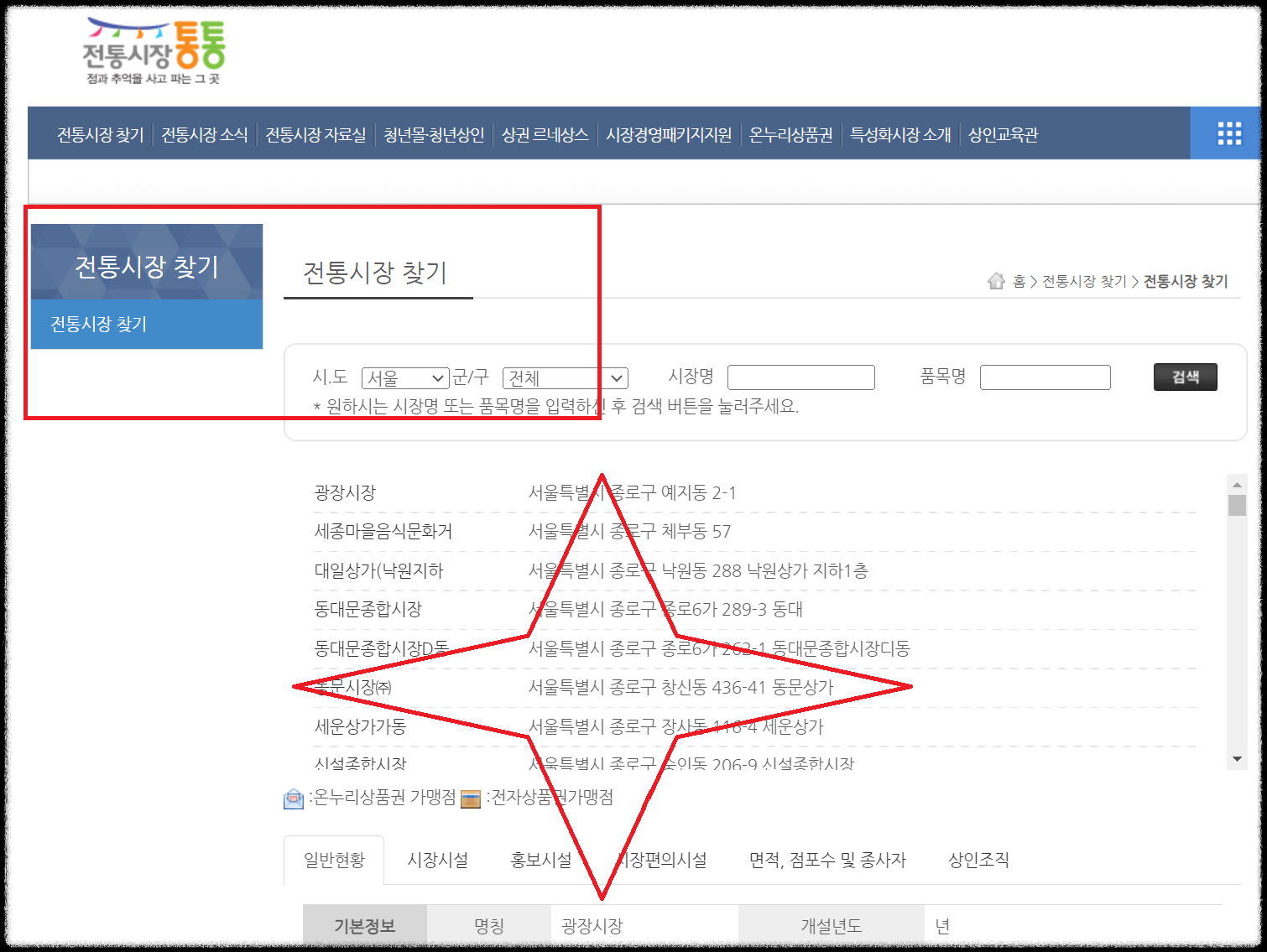The width and height of the screenshot is (1267, 952).
Task: Select 광장시장 in the market list
Action: tap(345, 493)
